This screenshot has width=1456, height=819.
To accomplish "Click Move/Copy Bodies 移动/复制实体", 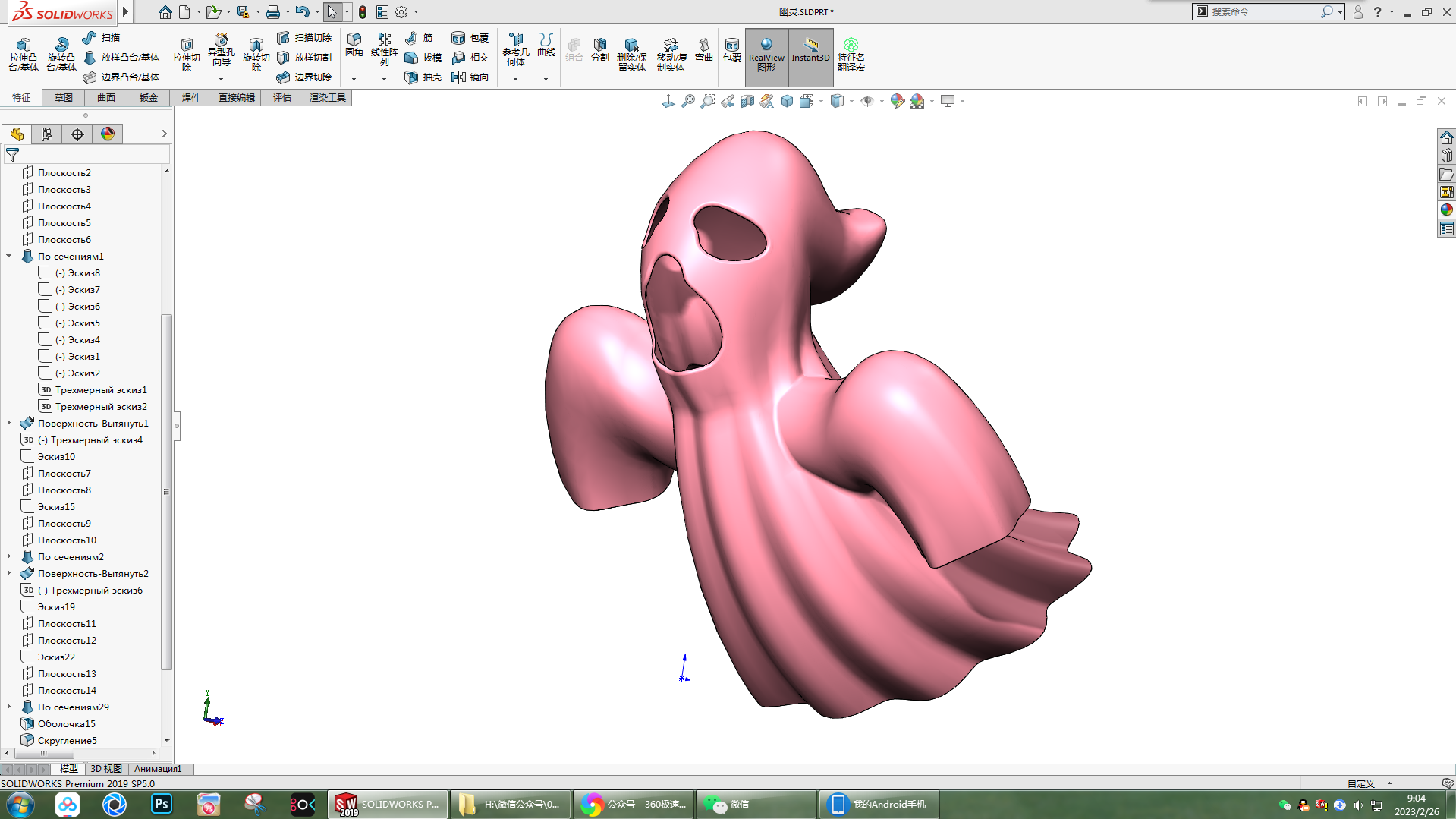I will (671, 55).
